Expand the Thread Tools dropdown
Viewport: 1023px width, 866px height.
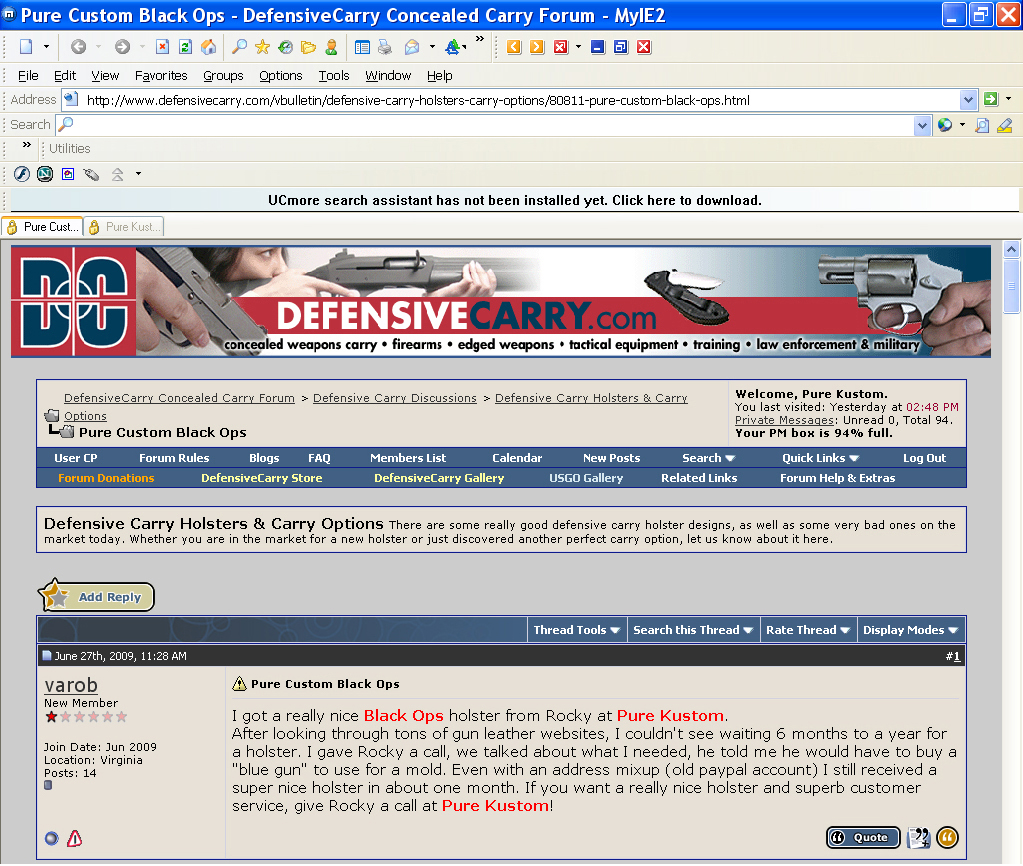pyautogui.click(x=577, y=630)
